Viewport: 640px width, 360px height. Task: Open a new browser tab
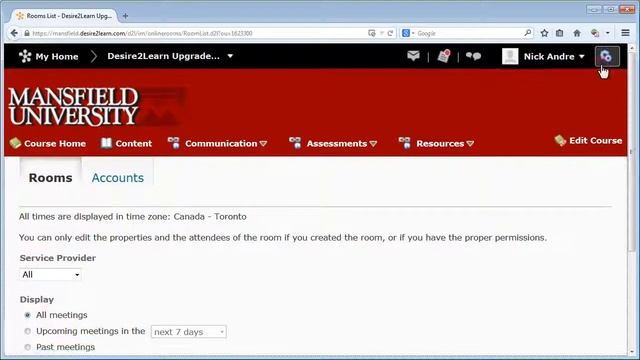125,16
